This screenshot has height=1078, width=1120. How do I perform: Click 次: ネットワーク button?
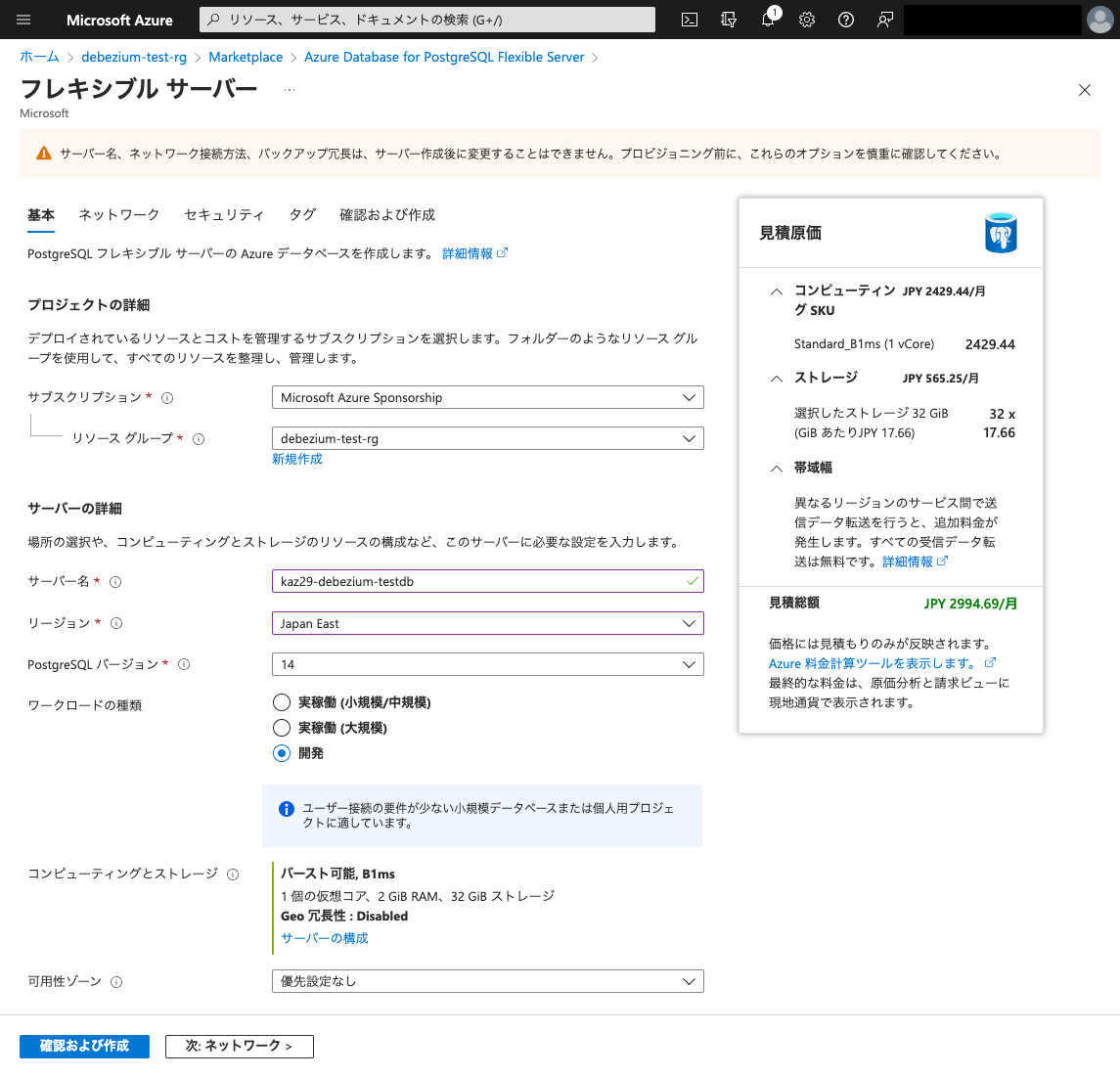pyautogui.click(x=240, y=1047)
